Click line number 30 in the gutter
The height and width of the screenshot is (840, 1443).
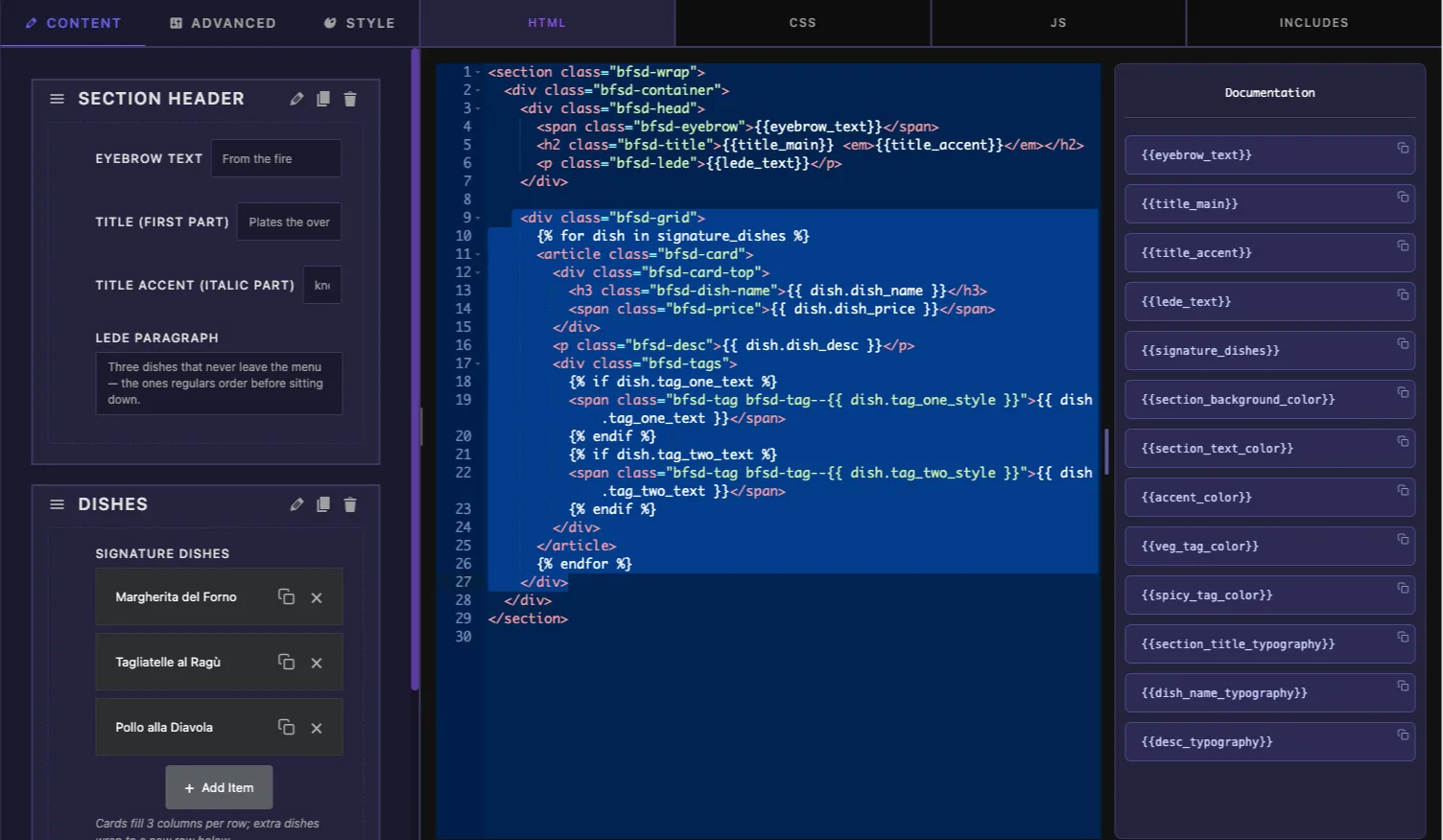click(x=463, y=637)
